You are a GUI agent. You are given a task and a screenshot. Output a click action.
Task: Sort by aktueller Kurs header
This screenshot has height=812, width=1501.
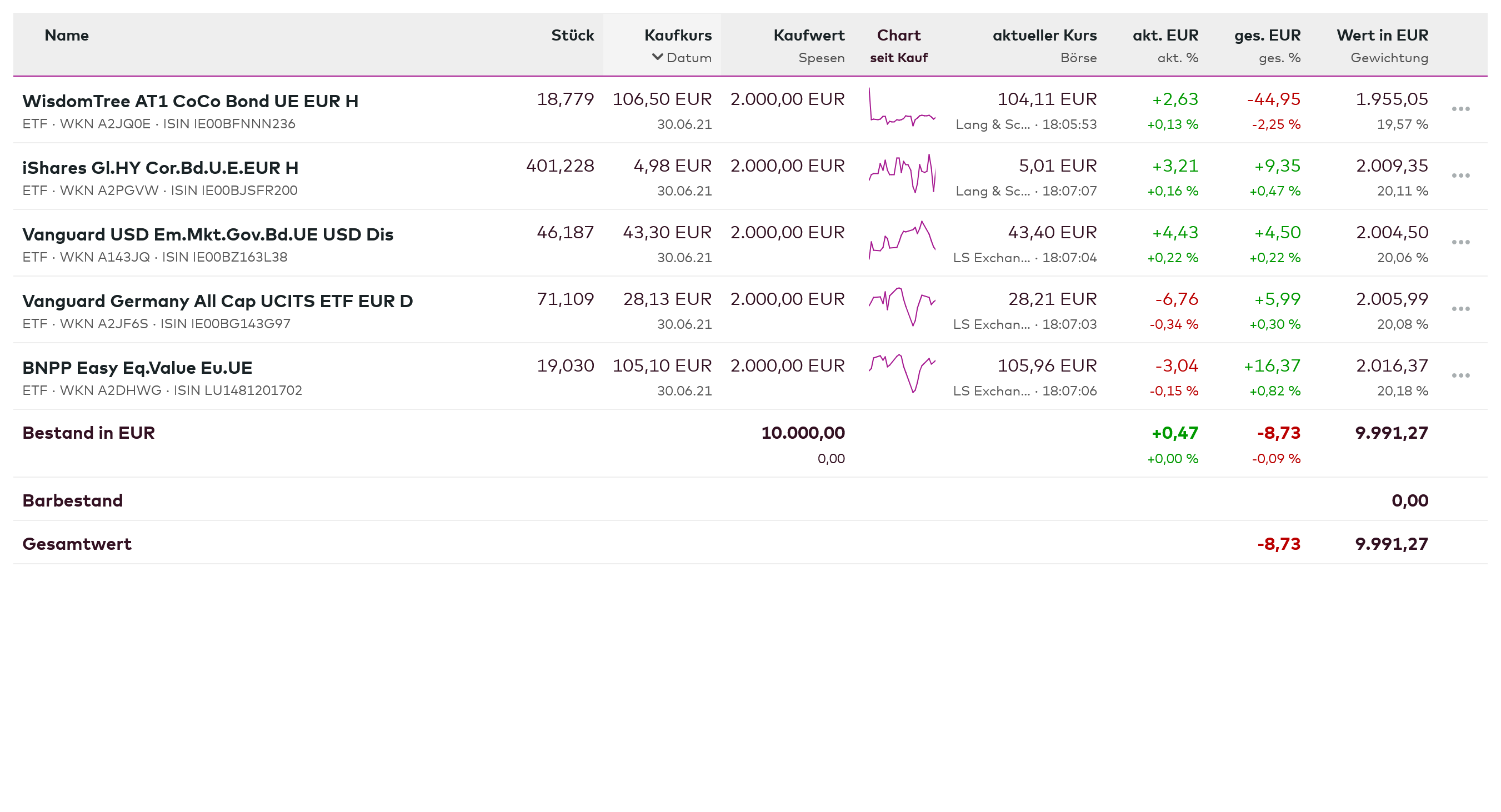pyautogui.click(x=1044, y=35)
